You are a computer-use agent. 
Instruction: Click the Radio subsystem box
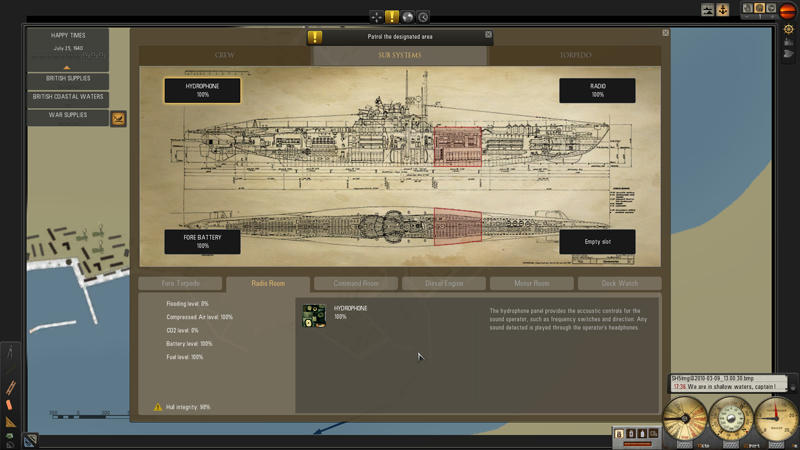tap(597, 90)
